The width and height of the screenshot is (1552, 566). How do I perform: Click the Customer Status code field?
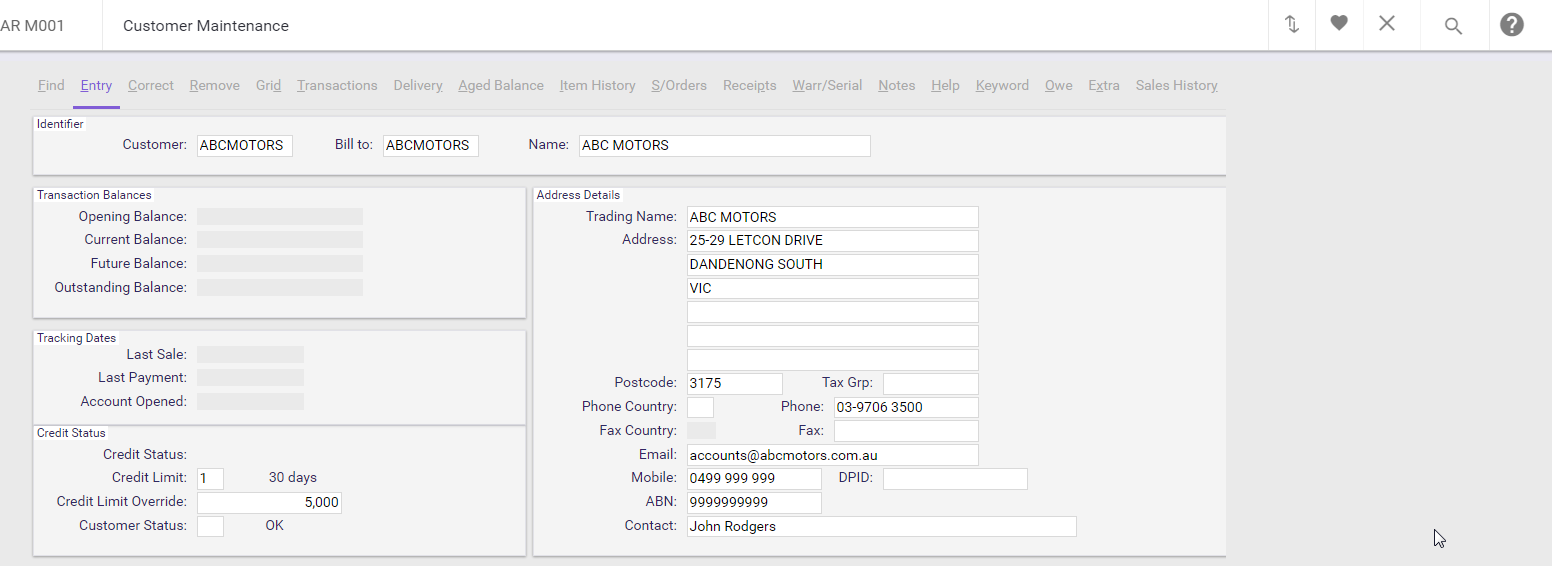tap(210, 526)
